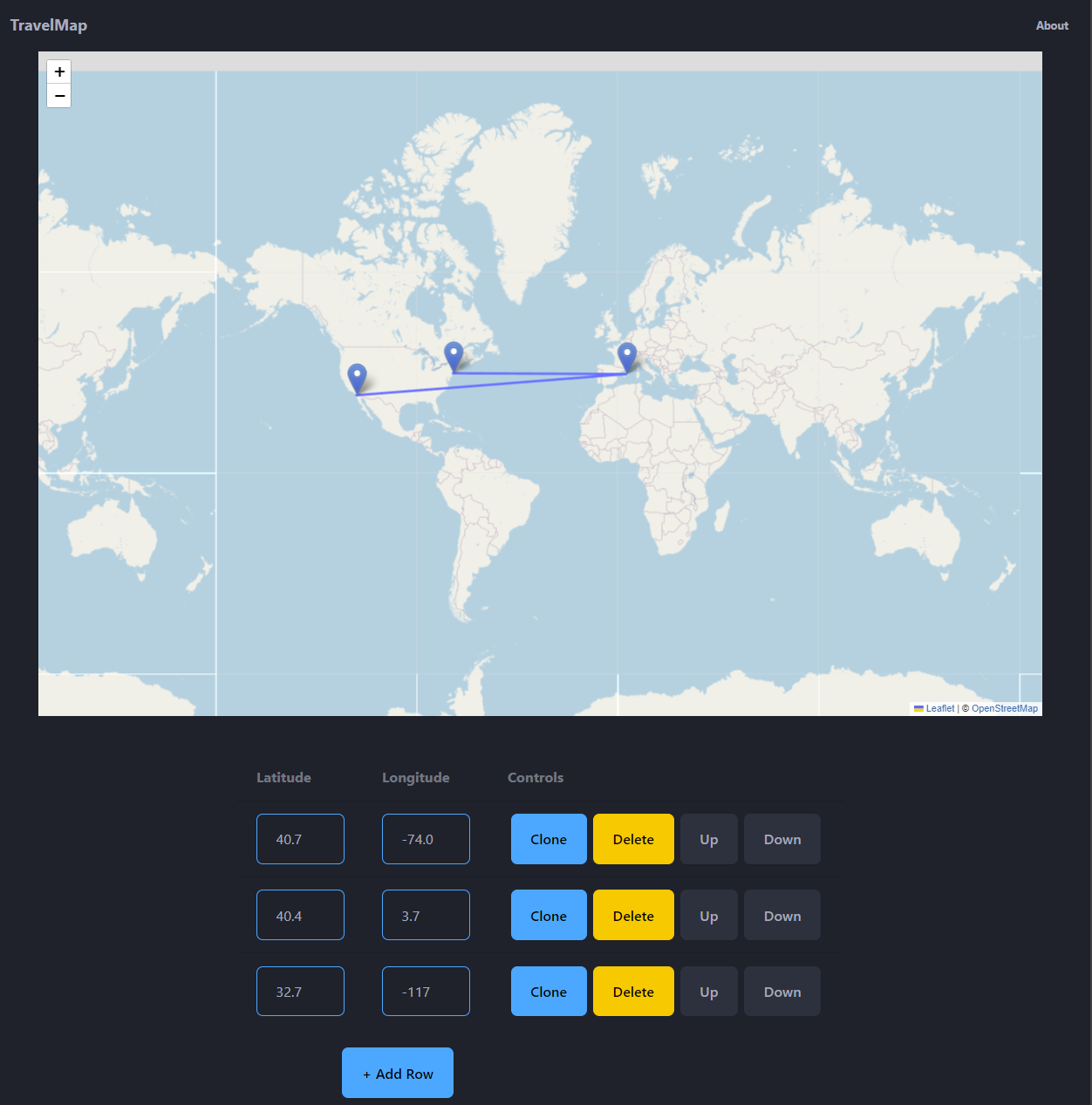Delete the row with longitude 3.7
The height and width of the screenshot is (1105, 1092).
click(x=633, y=915)
